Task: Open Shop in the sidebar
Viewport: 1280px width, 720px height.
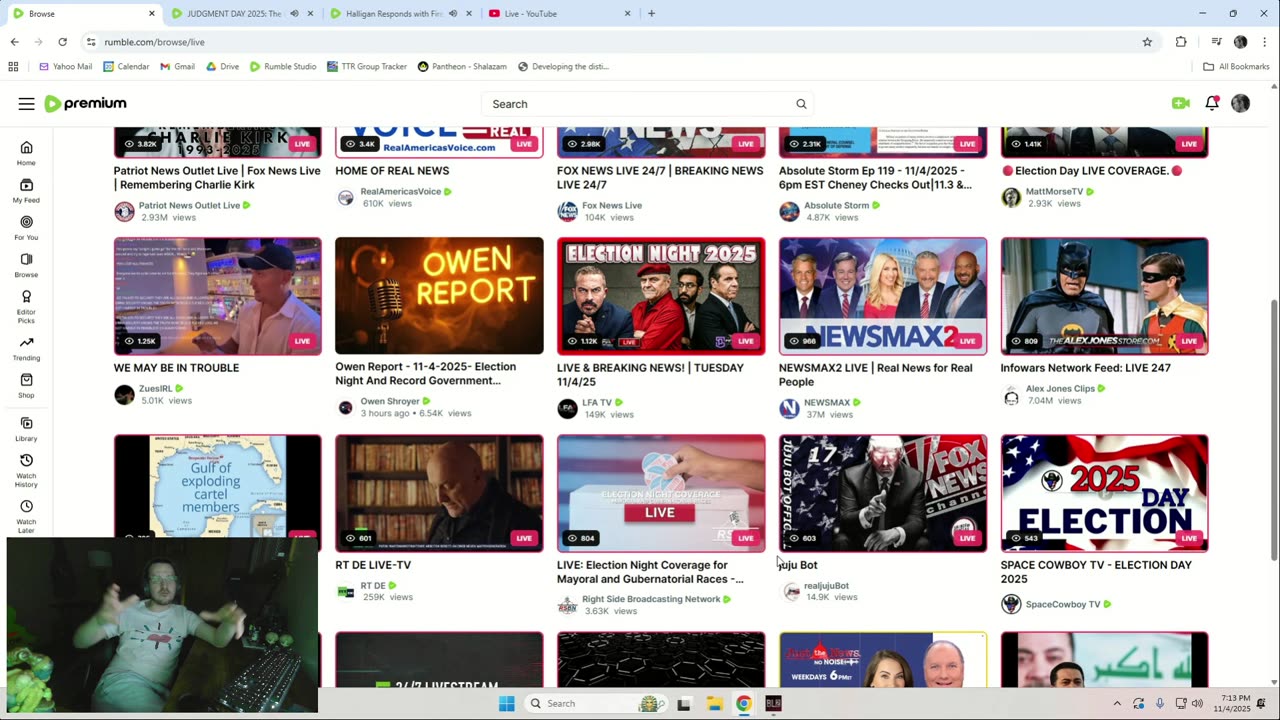Action: (x=26, y=386)
